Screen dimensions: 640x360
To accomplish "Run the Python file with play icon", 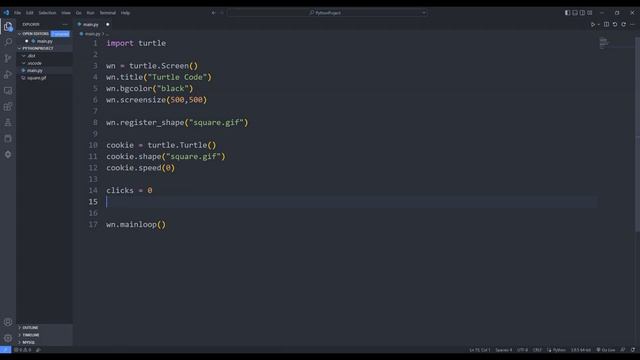I will [x=593, y=24].
